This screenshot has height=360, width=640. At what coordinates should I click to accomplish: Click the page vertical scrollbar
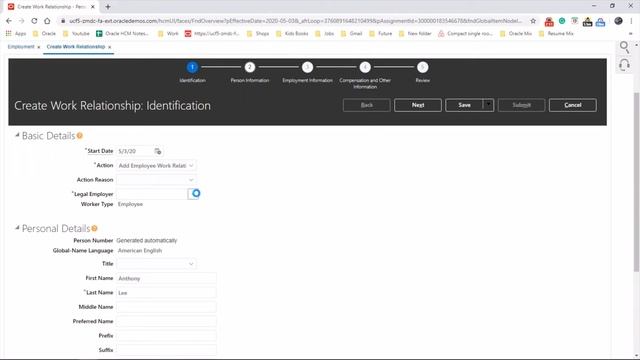click(636, 182)
